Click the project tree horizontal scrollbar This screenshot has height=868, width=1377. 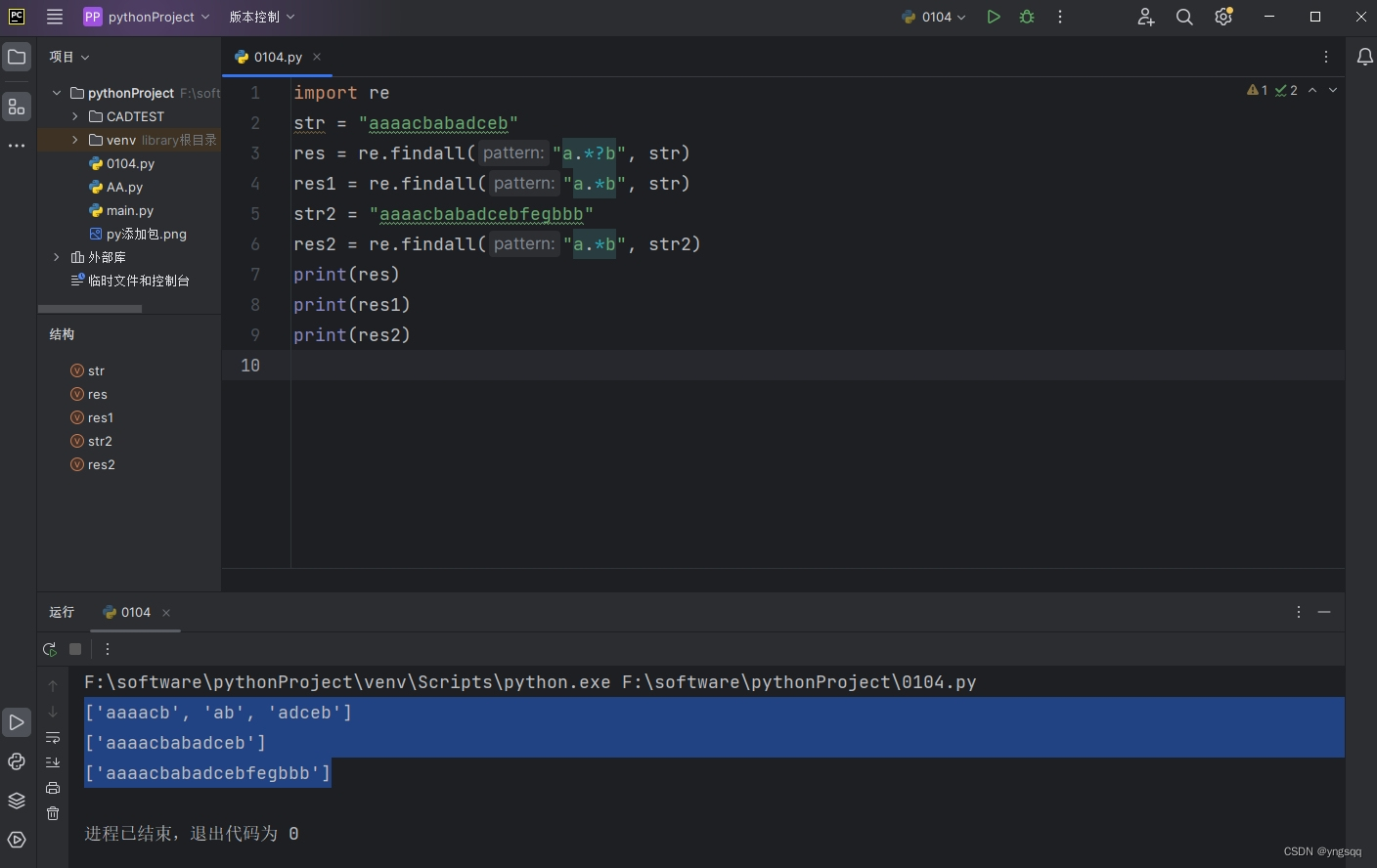click(x=90, y=309)
